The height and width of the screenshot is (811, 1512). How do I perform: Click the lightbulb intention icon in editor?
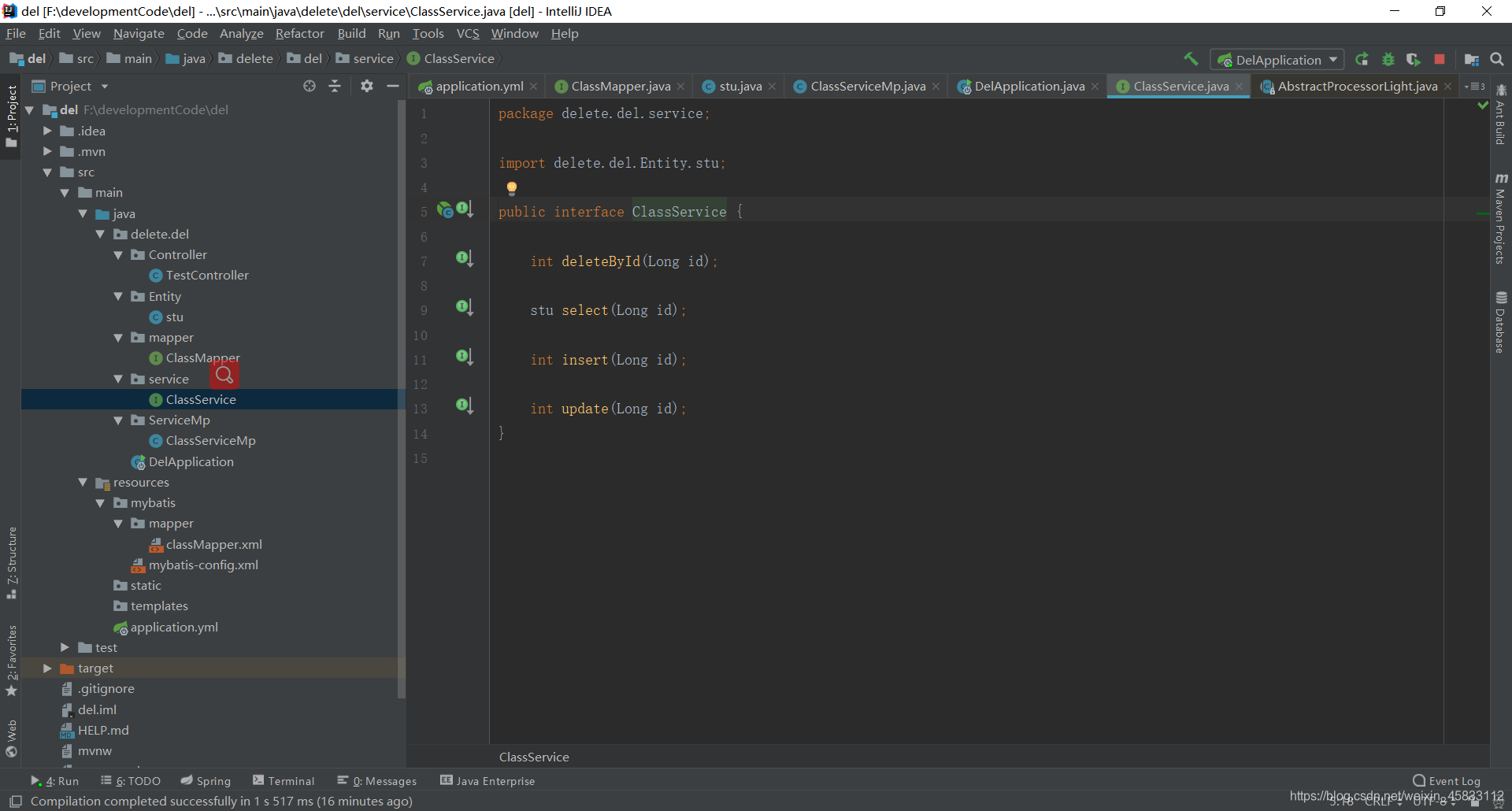[512, 187]
